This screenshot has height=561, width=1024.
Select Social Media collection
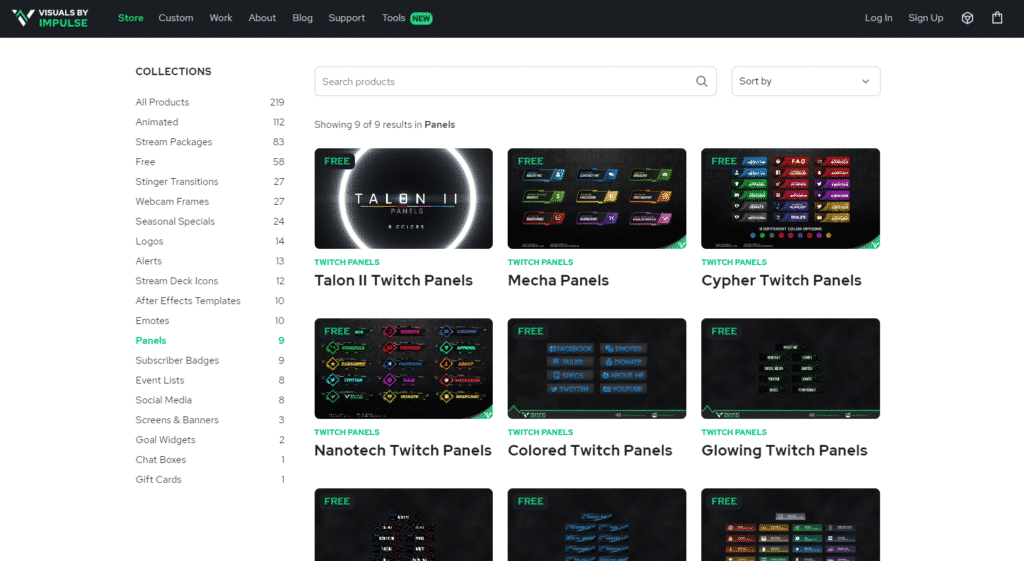point(163,400)
